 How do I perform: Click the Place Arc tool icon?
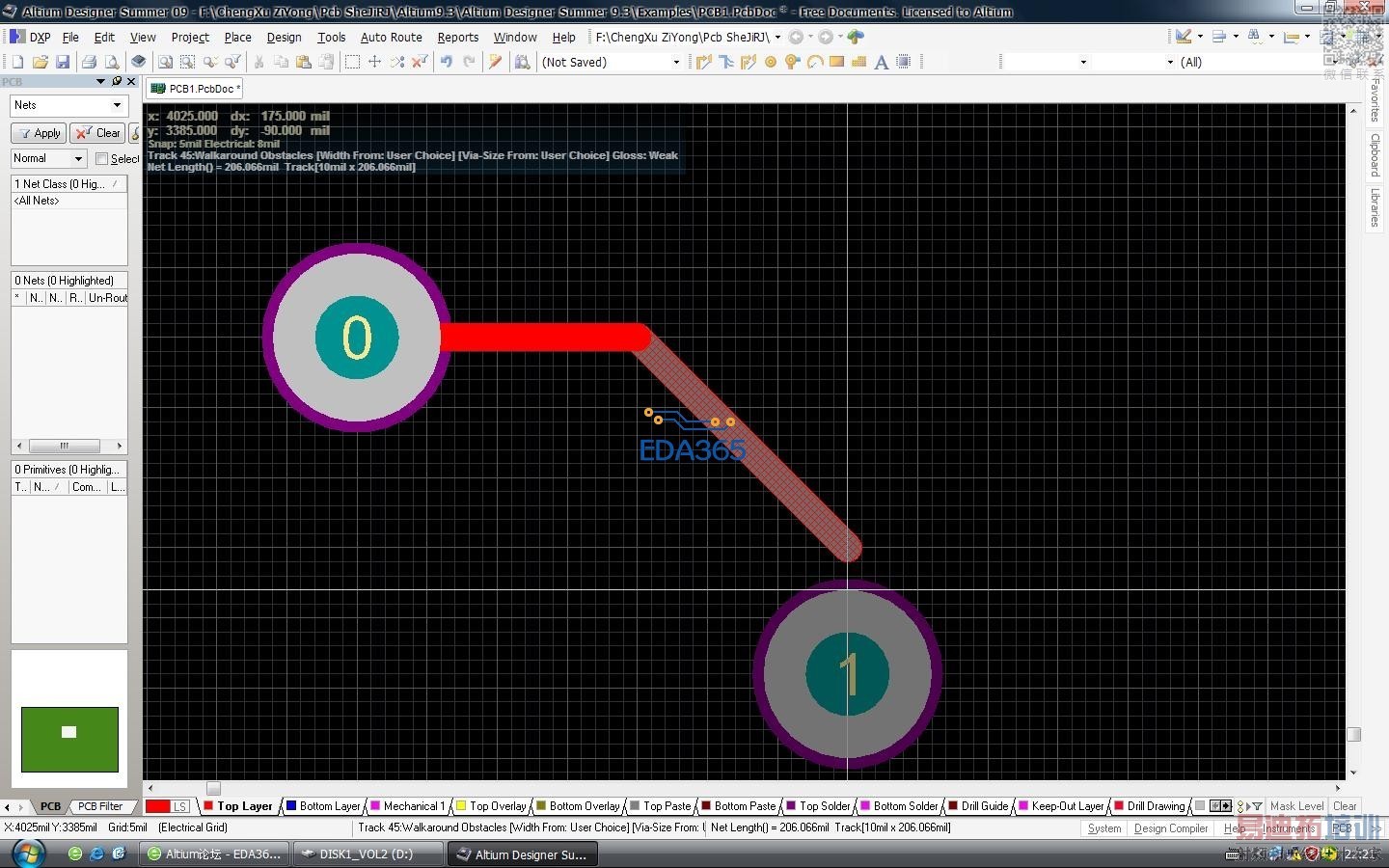point(815,62)
